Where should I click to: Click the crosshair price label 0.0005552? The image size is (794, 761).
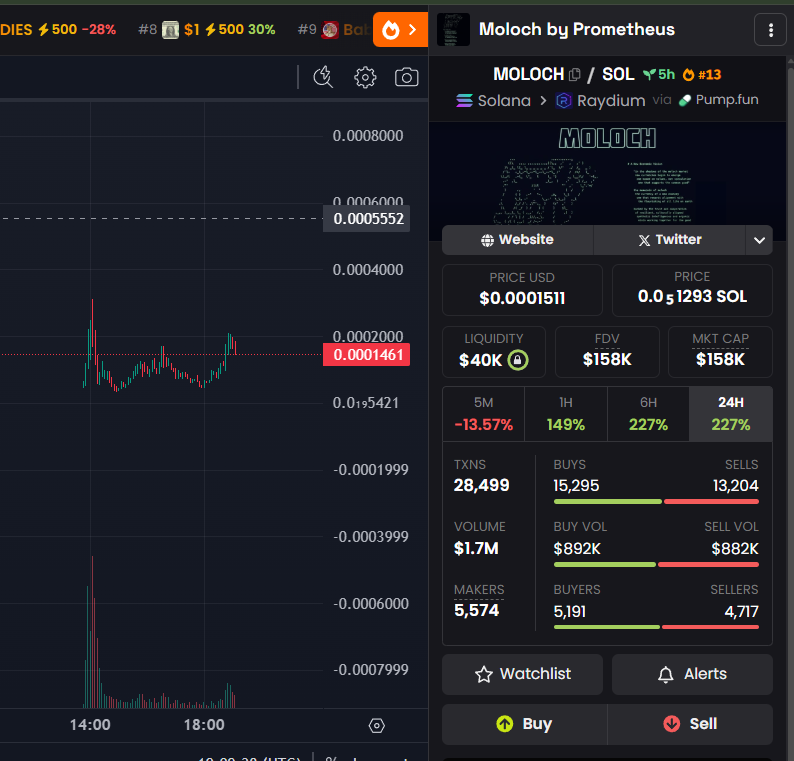click(x=367, y=219)
